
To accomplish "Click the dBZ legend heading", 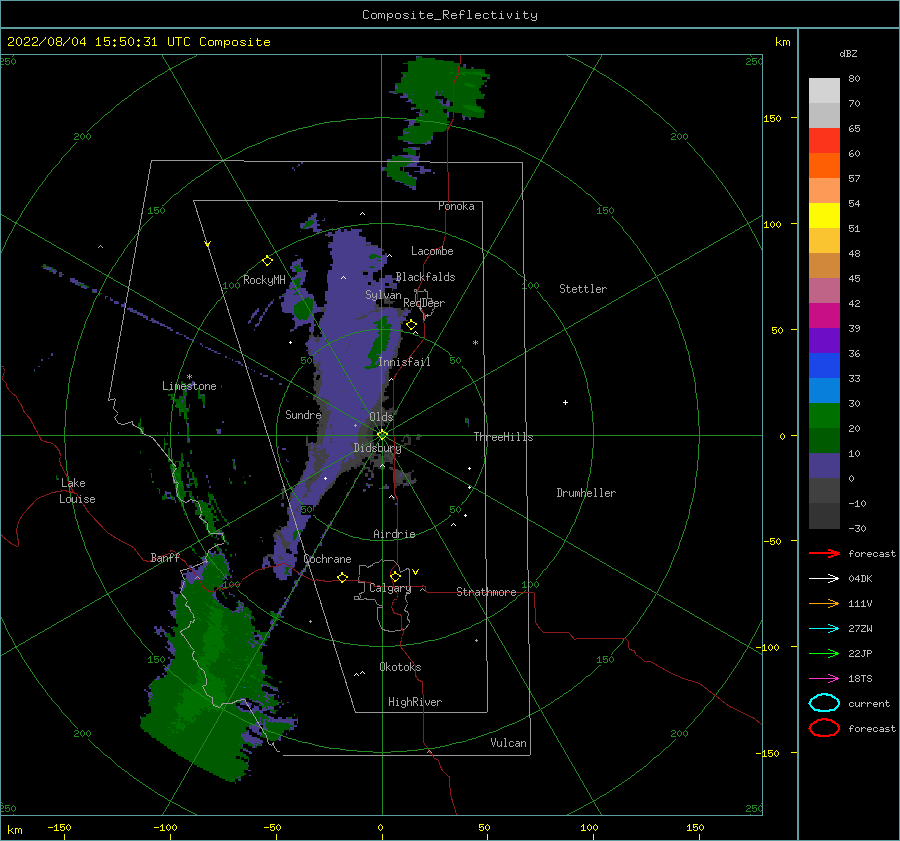I will (x=848, y=53).
